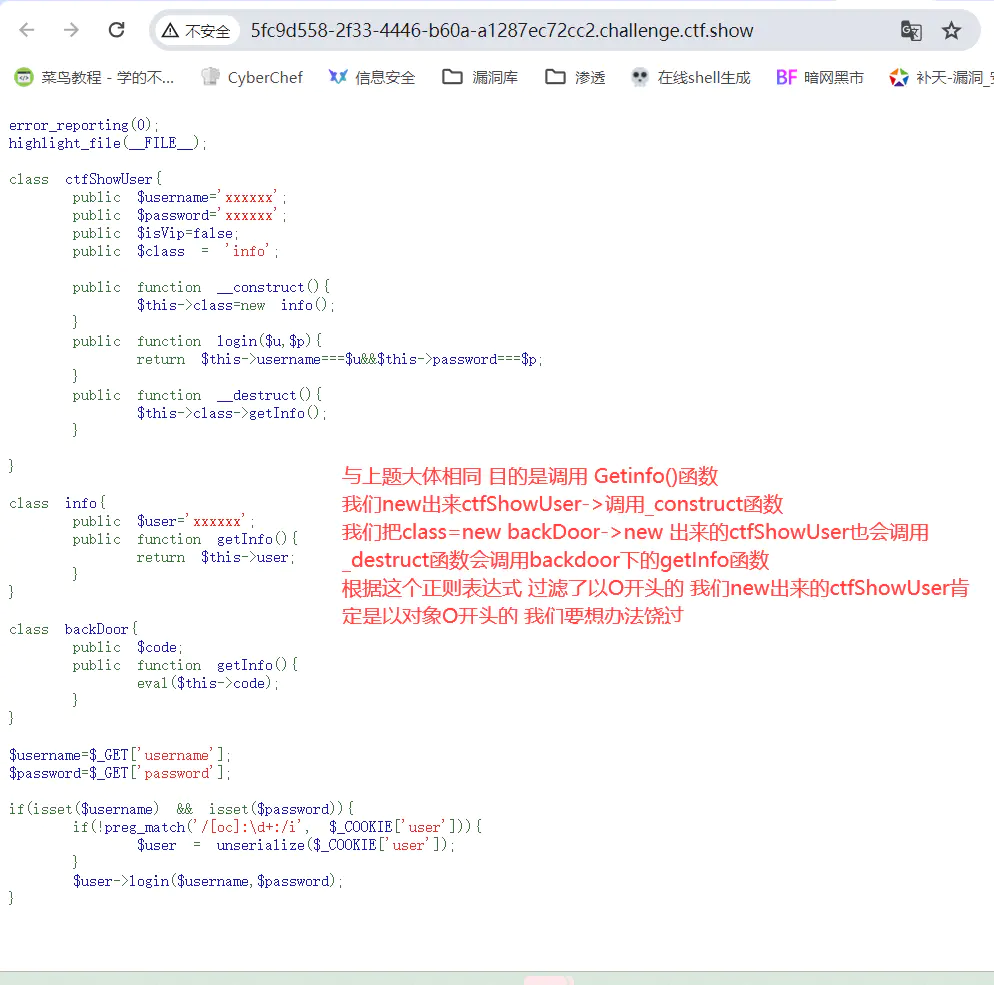Click the public $code; line
994x985 pixels.
pyautogui.click(x=127, y=647)
